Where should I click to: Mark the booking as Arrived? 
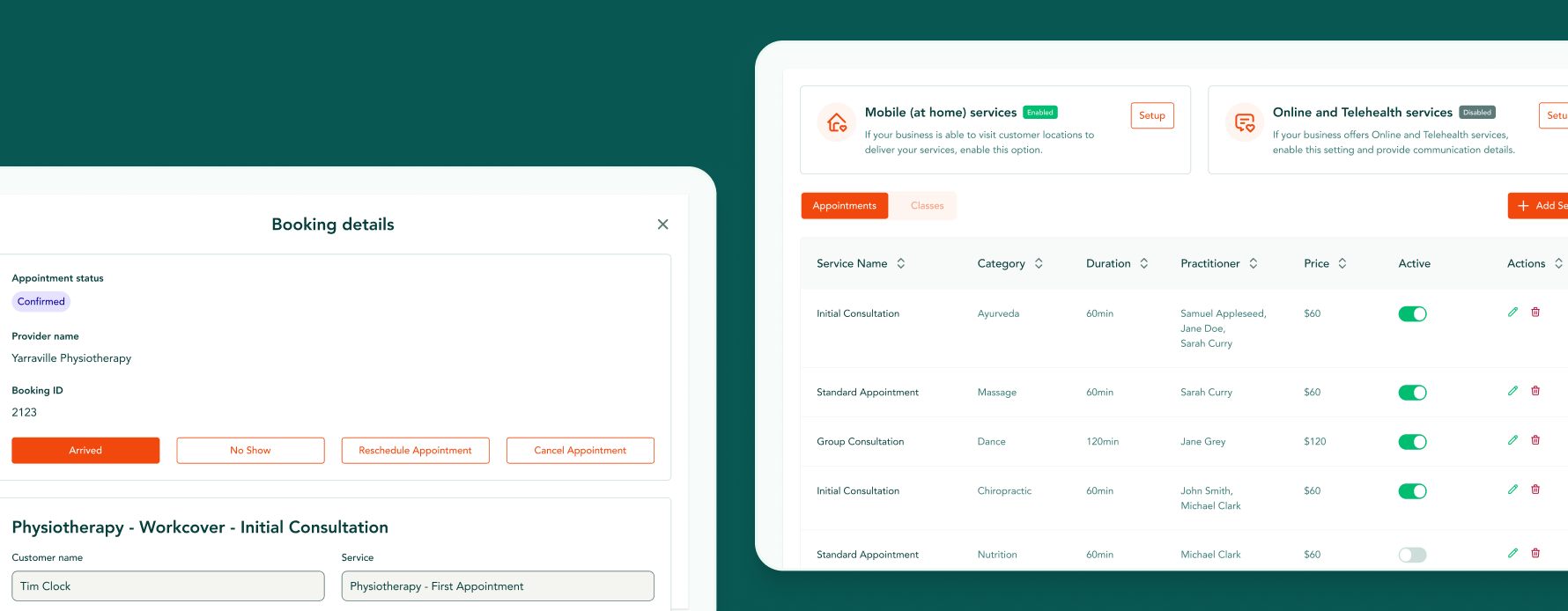(x=85, y=451)
